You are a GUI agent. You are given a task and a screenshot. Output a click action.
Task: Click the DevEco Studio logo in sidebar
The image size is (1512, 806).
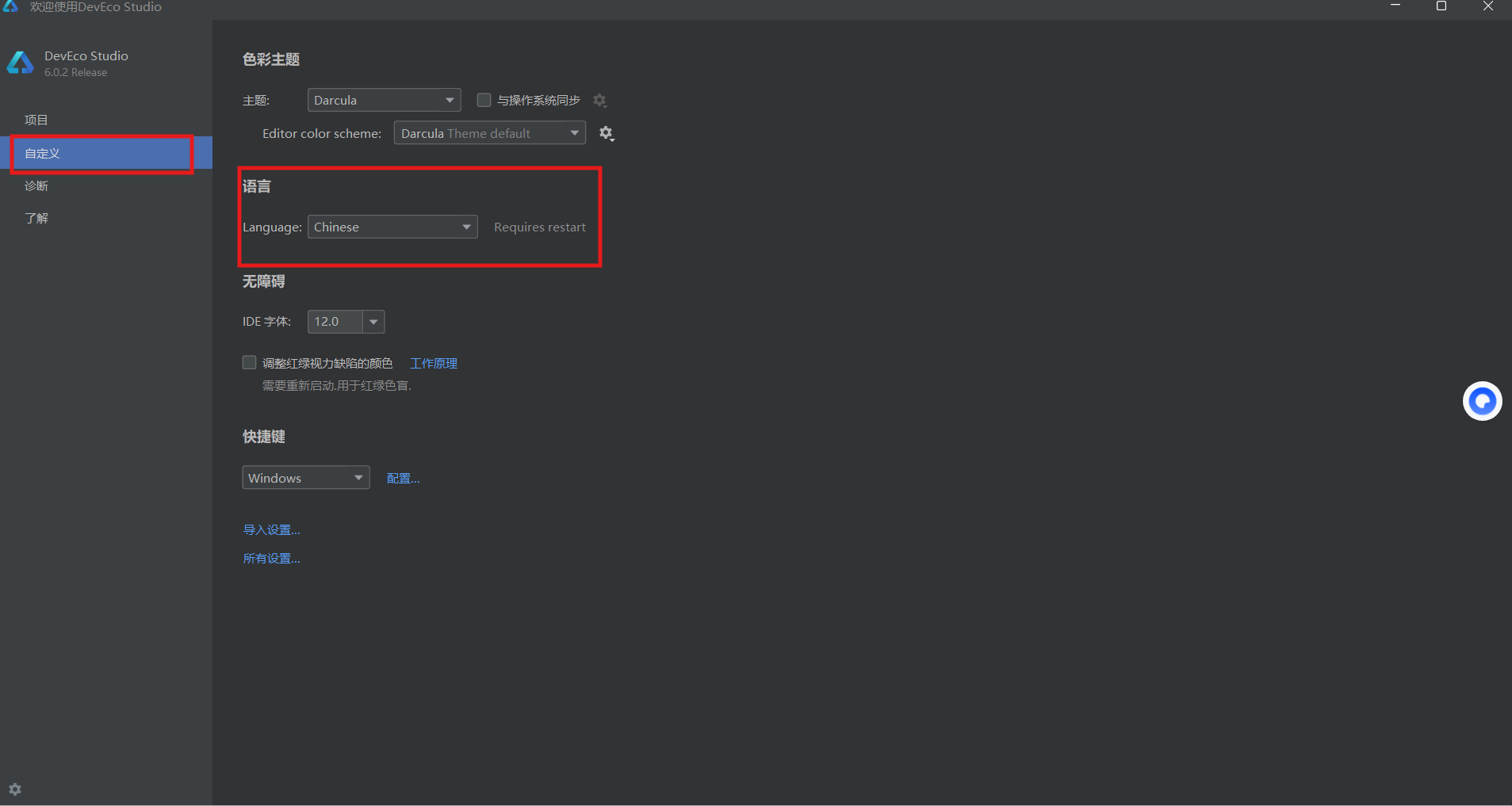tap(21, 63)
